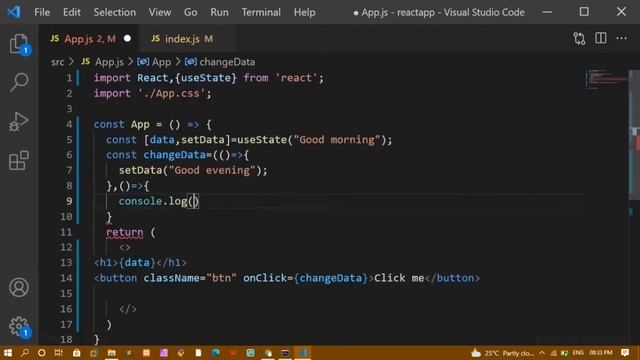
Task: Open Task View on taskbar
Action: point(59,353)
